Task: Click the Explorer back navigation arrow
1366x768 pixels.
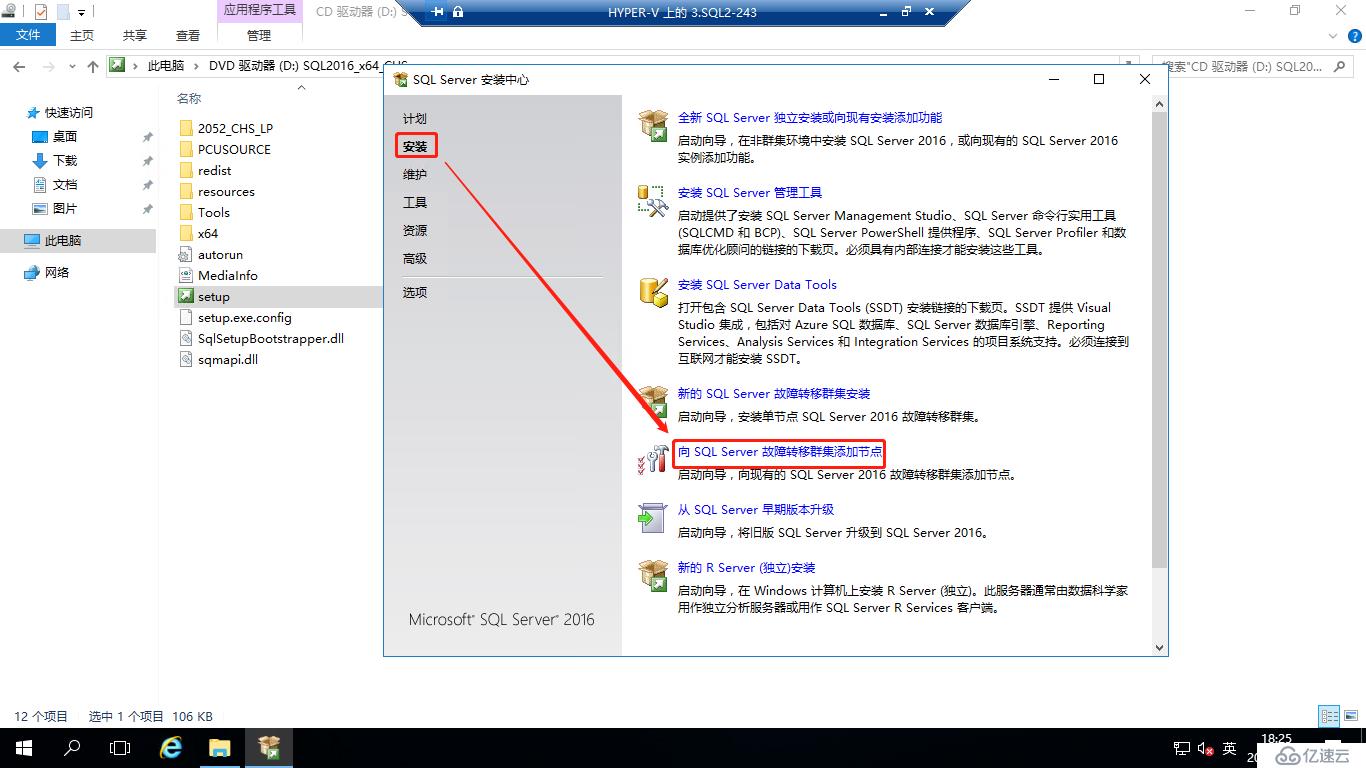Action: [x=19, y=66]
